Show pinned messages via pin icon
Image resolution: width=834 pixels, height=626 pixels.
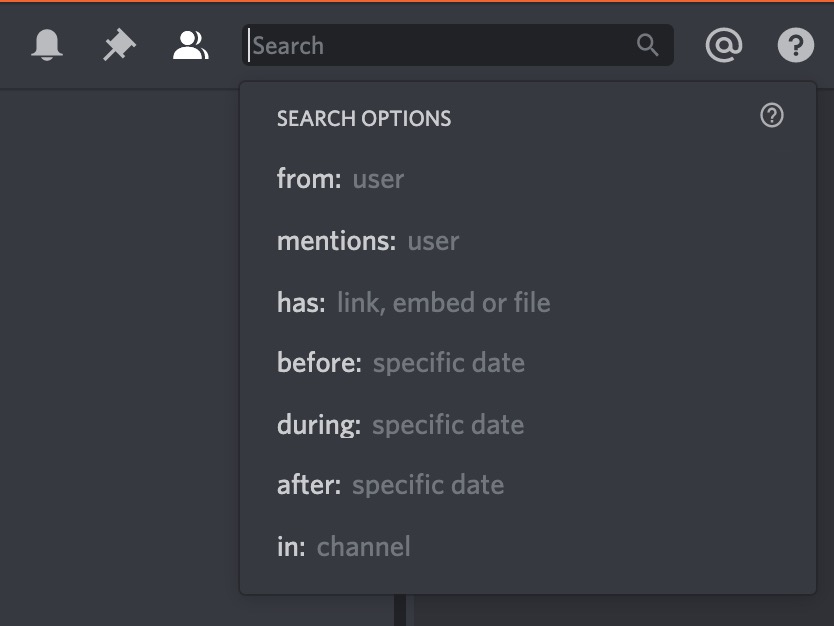pos(119,45)
